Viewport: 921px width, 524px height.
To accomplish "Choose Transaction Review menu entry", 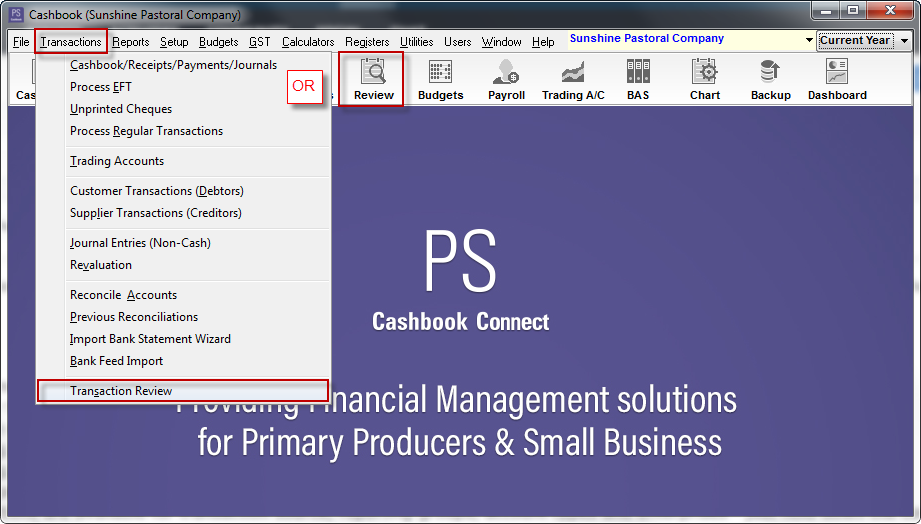I will 183,391.
